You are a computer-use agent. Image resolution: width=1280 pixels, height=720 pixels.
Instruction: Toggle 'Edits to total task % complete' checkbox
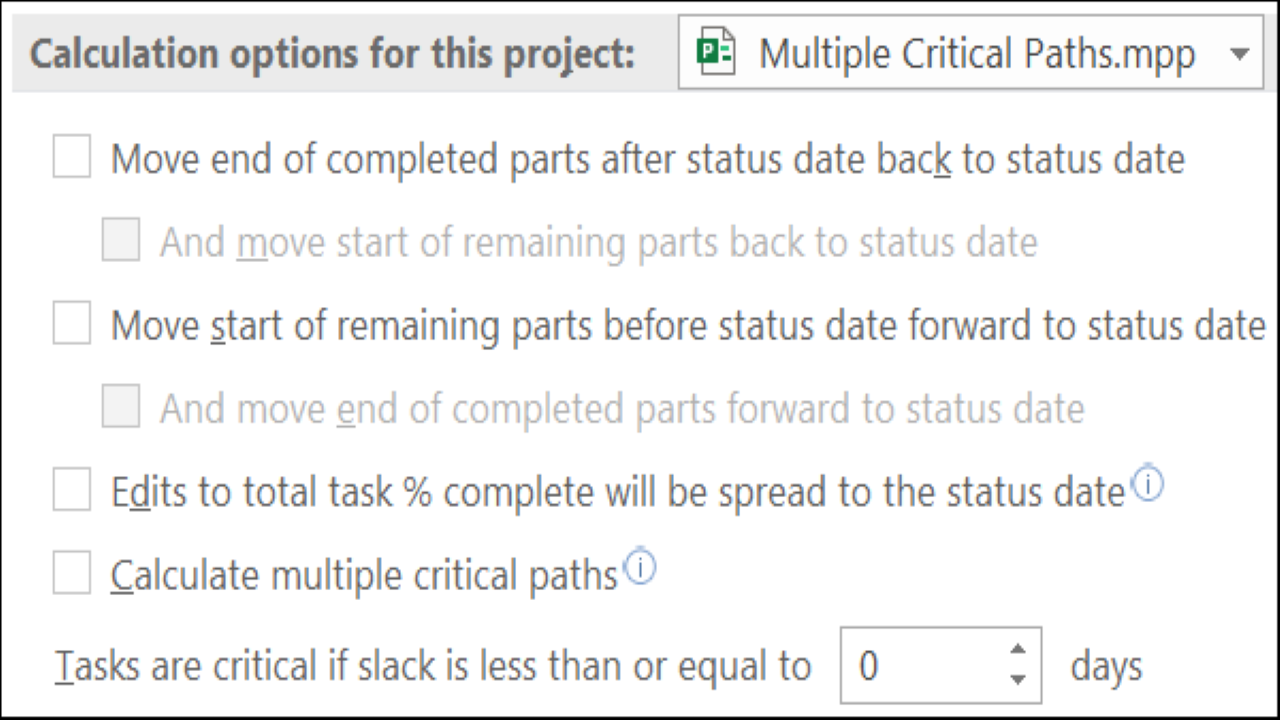(72, 491)
